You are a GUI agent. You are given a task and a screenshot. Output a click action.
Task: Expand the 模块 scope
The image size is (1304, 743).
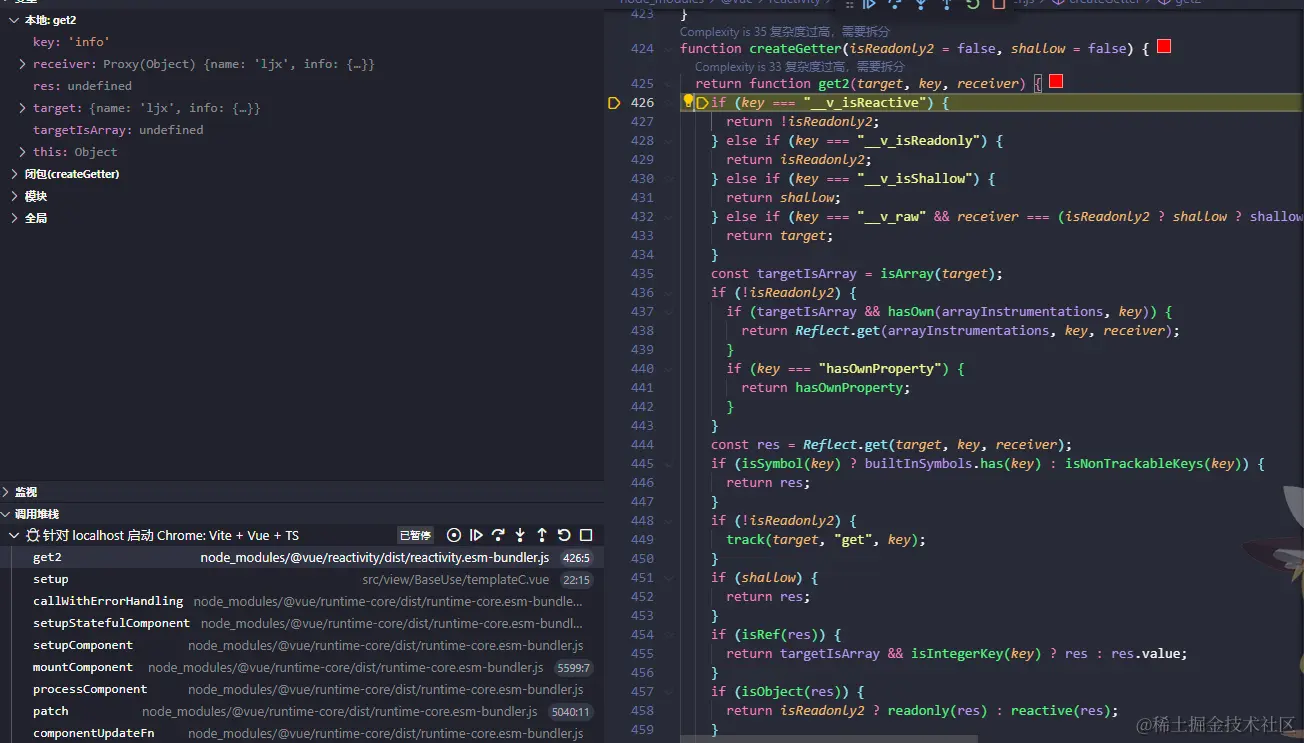click(12, 196)
